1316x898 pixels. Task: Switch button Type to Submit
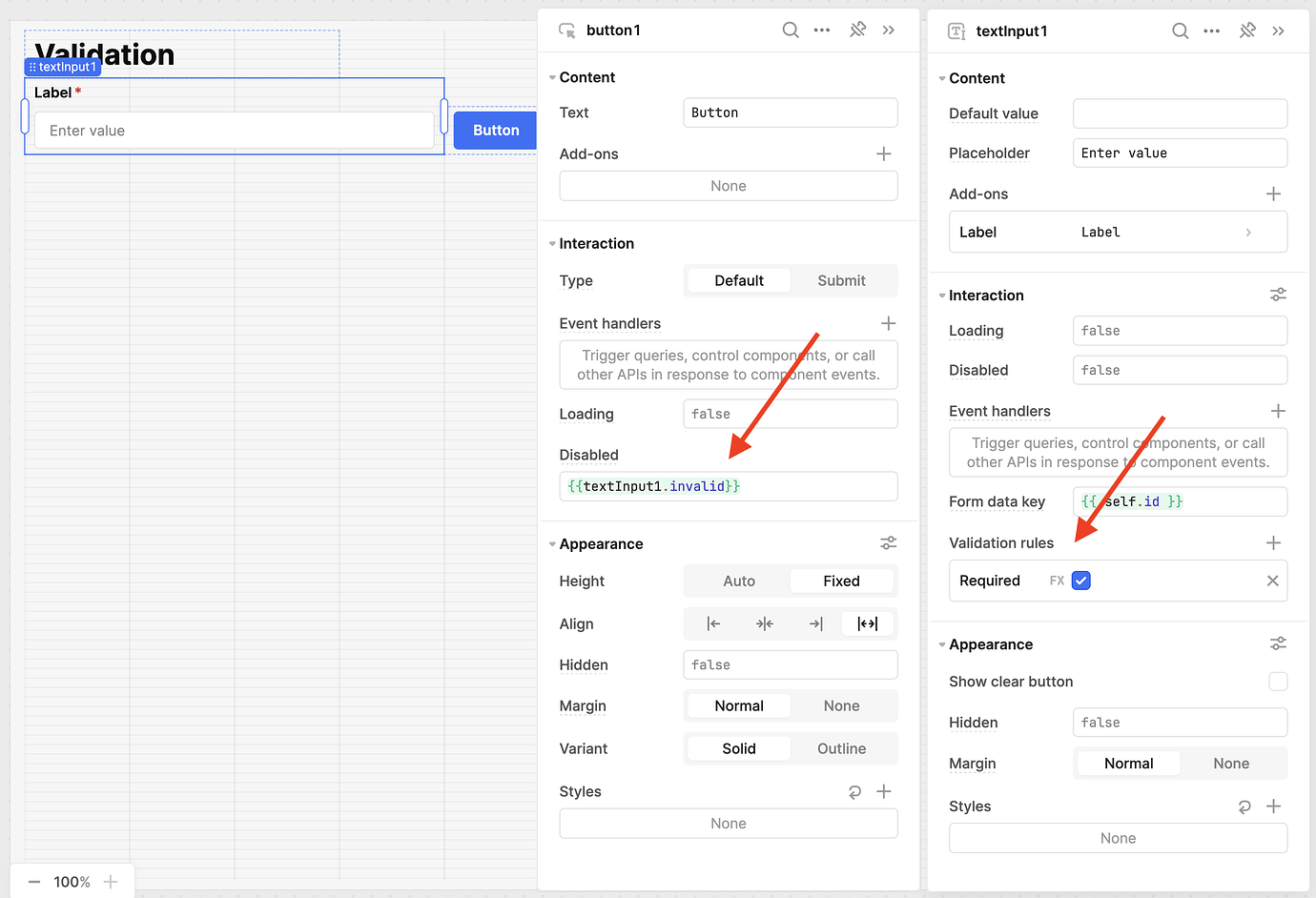click(x=841, y=280)
